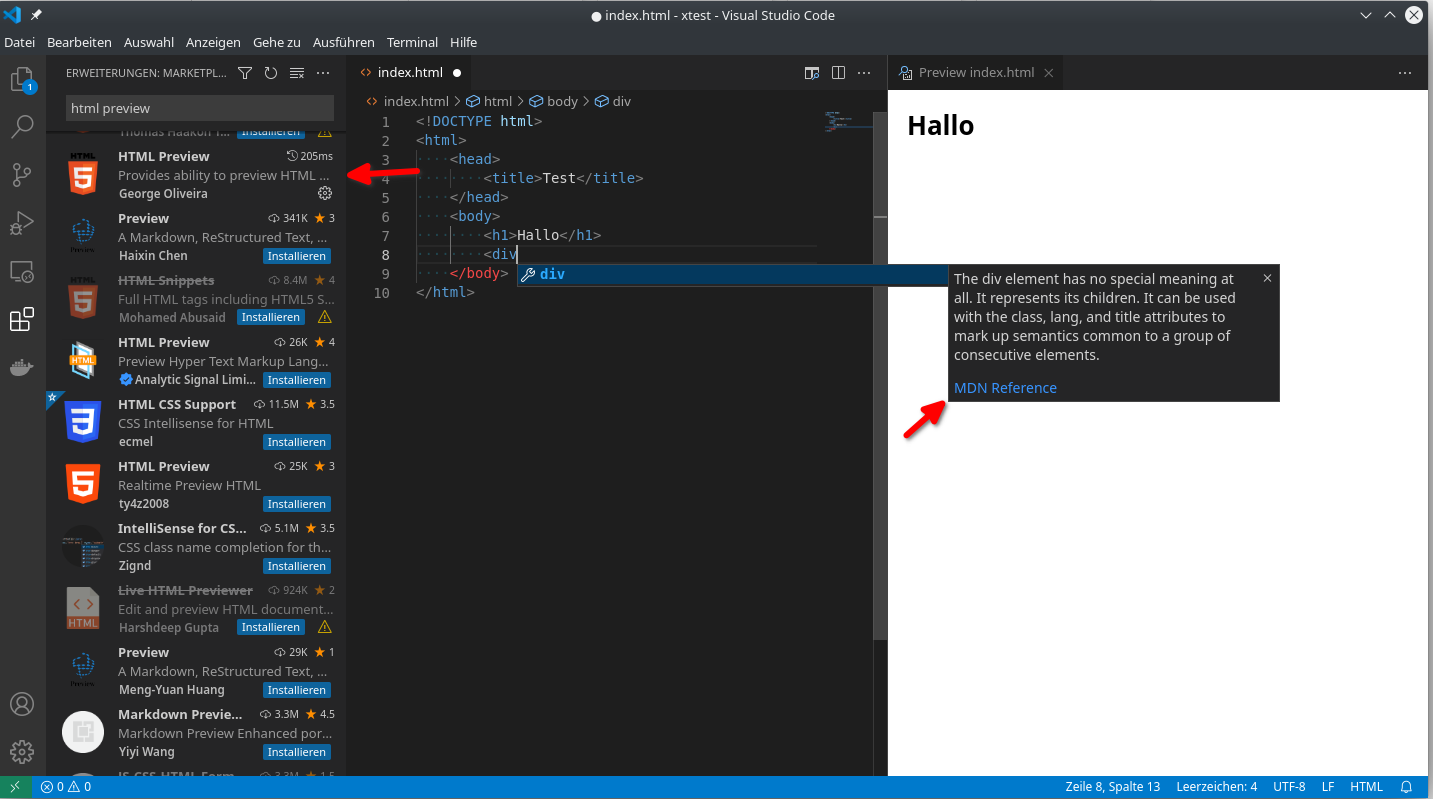Click the unsaved dot on index.html tab

pyautogui.click(x=457, y=73)
